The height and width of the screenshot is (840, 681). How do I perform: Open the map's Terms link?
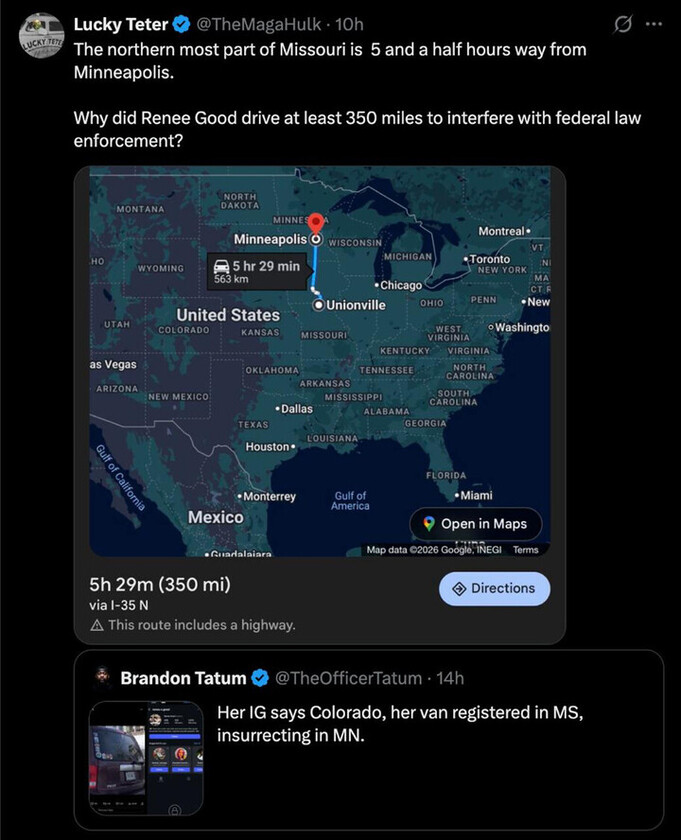(525, 549)
